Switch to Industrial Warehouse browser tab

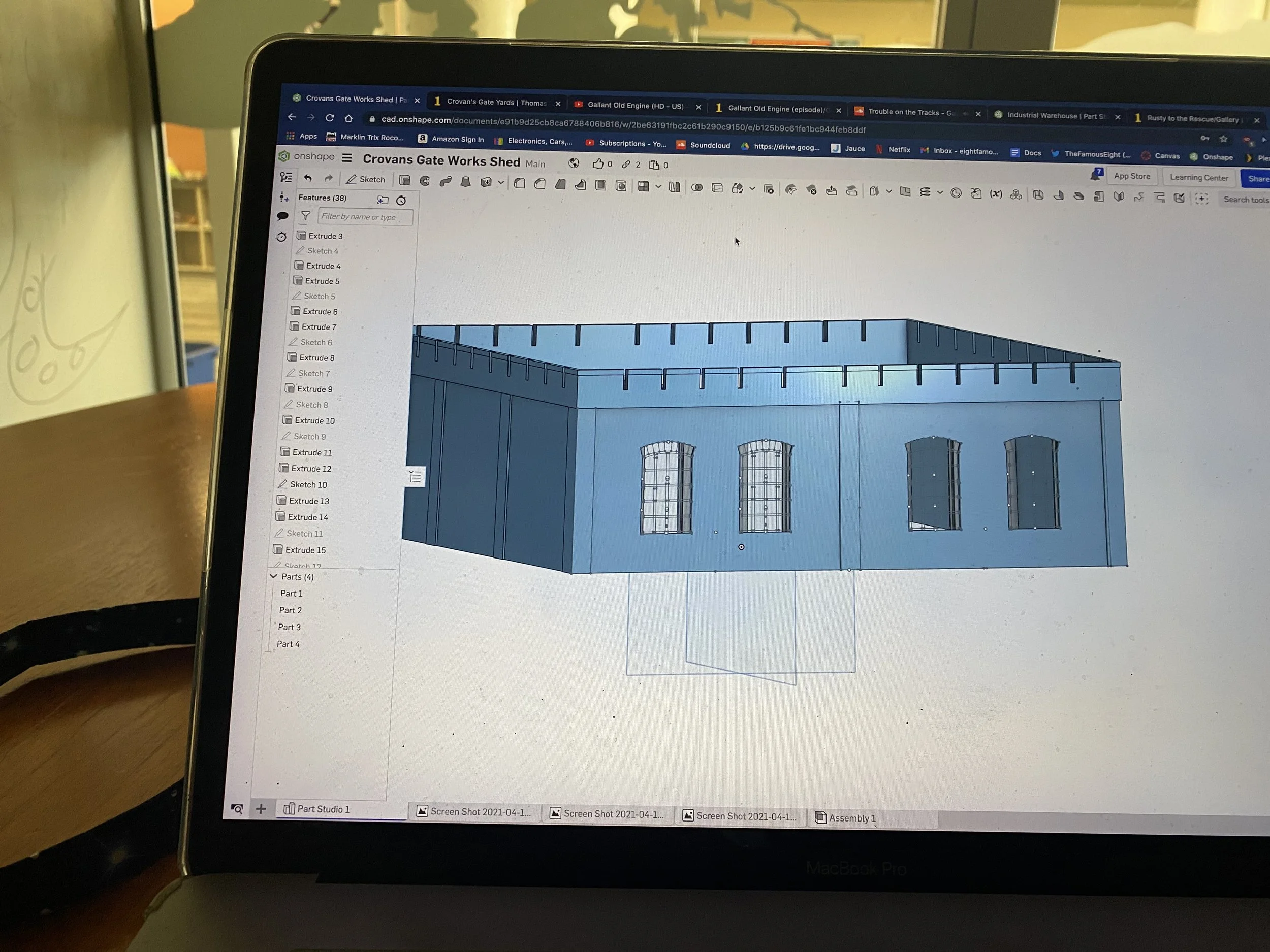tap(1057, 115)
